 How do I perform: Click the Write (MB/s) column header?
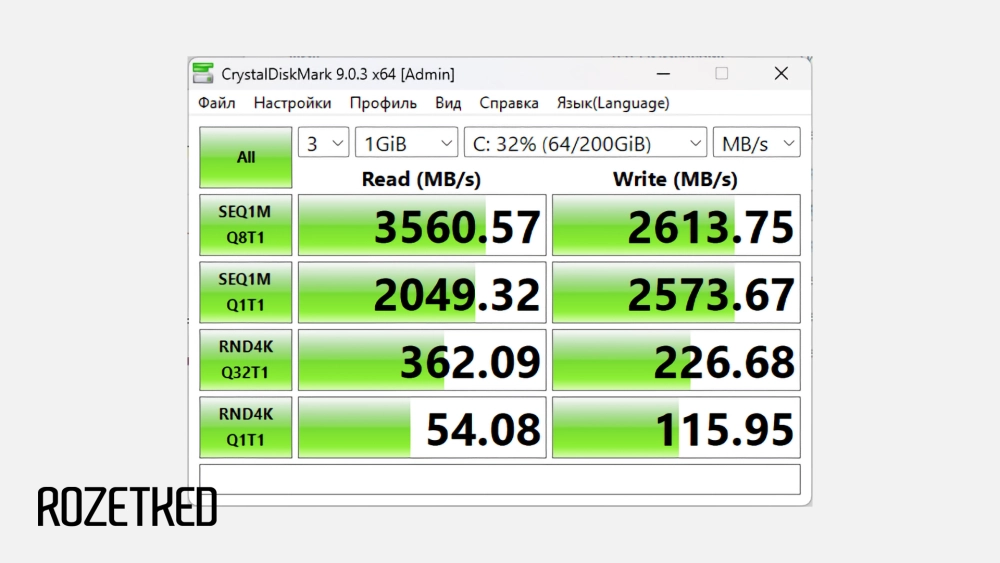(x=675, y=179)
